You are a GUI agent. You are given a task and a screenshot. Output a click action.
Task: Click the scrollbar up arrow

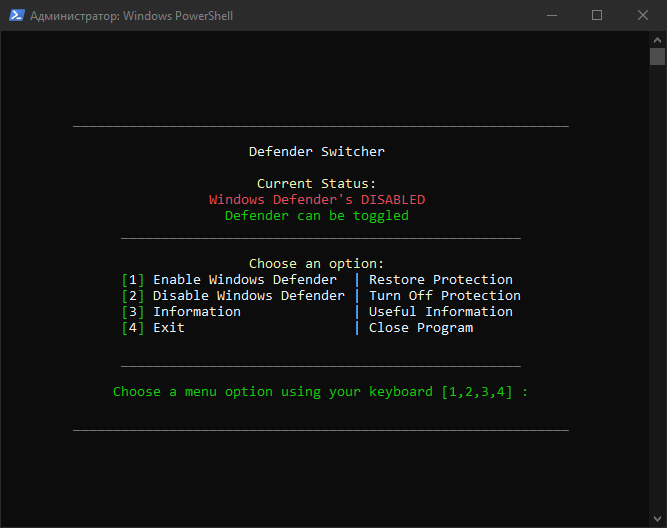coord(657,40)
